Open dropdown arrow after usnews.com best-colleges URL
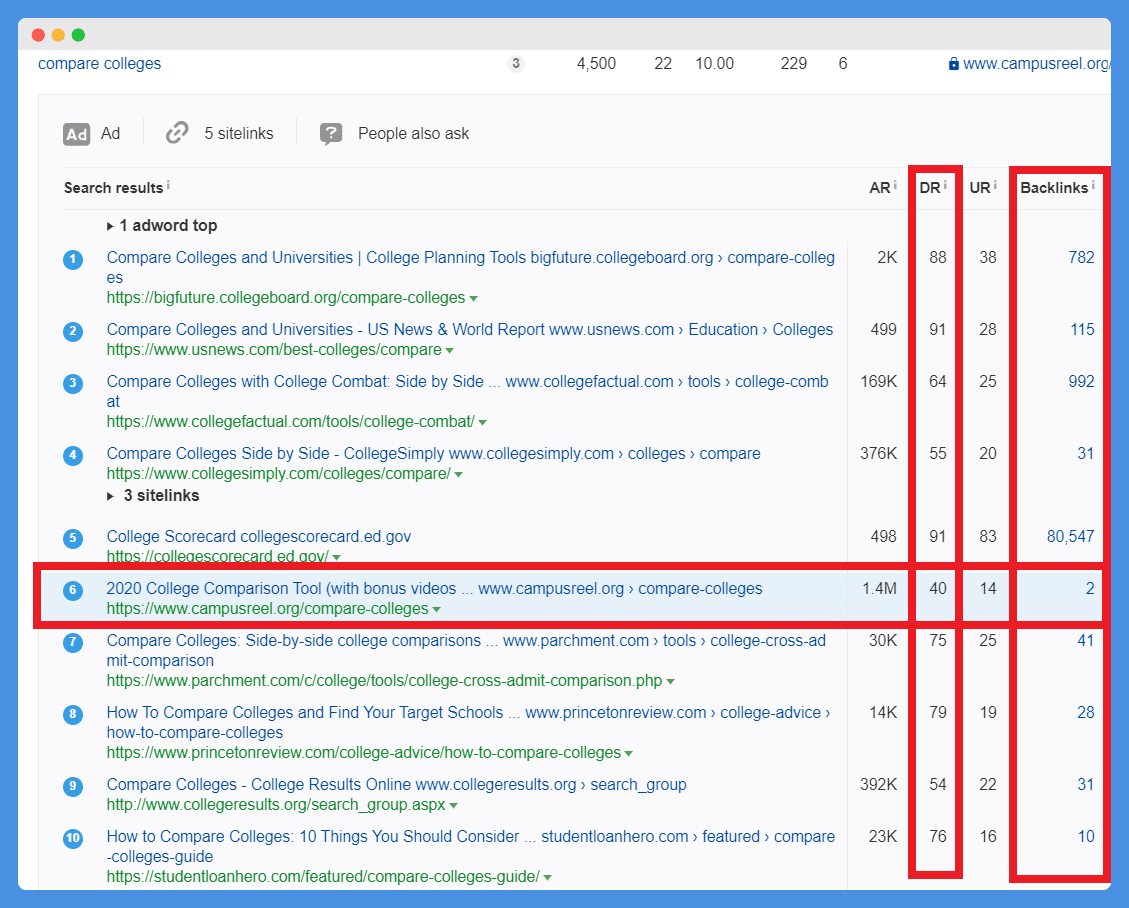 (449, 351)
